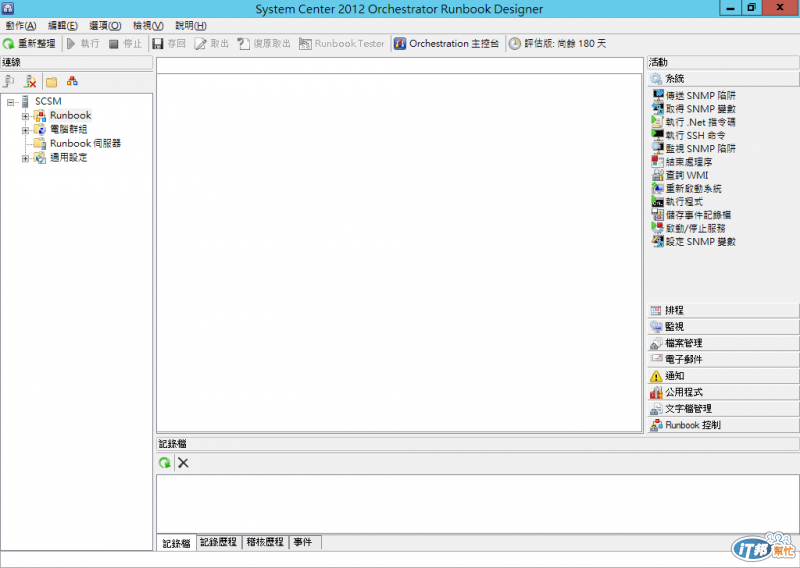Switch to the 記錄歷程 tab
Screen dimensions: 800x568
(x=218, y=542)
